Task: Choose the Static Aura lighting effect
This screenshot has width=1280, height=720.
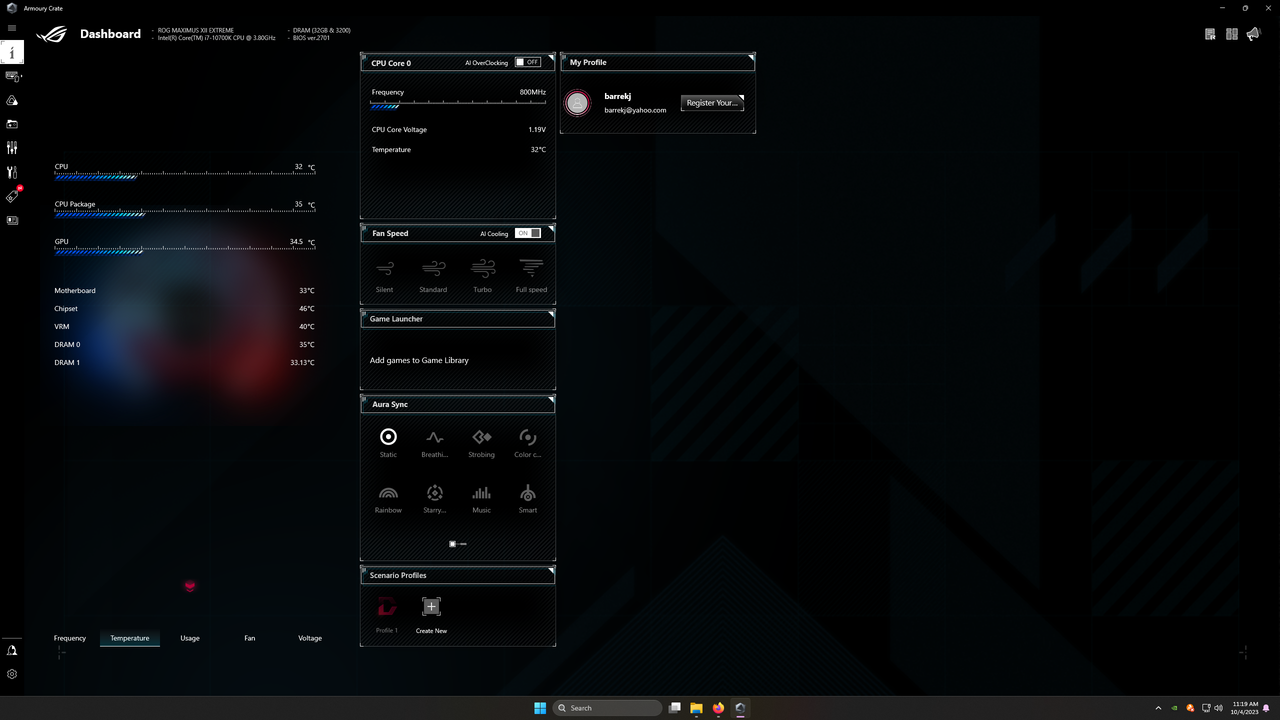Action: coord(388,442)
